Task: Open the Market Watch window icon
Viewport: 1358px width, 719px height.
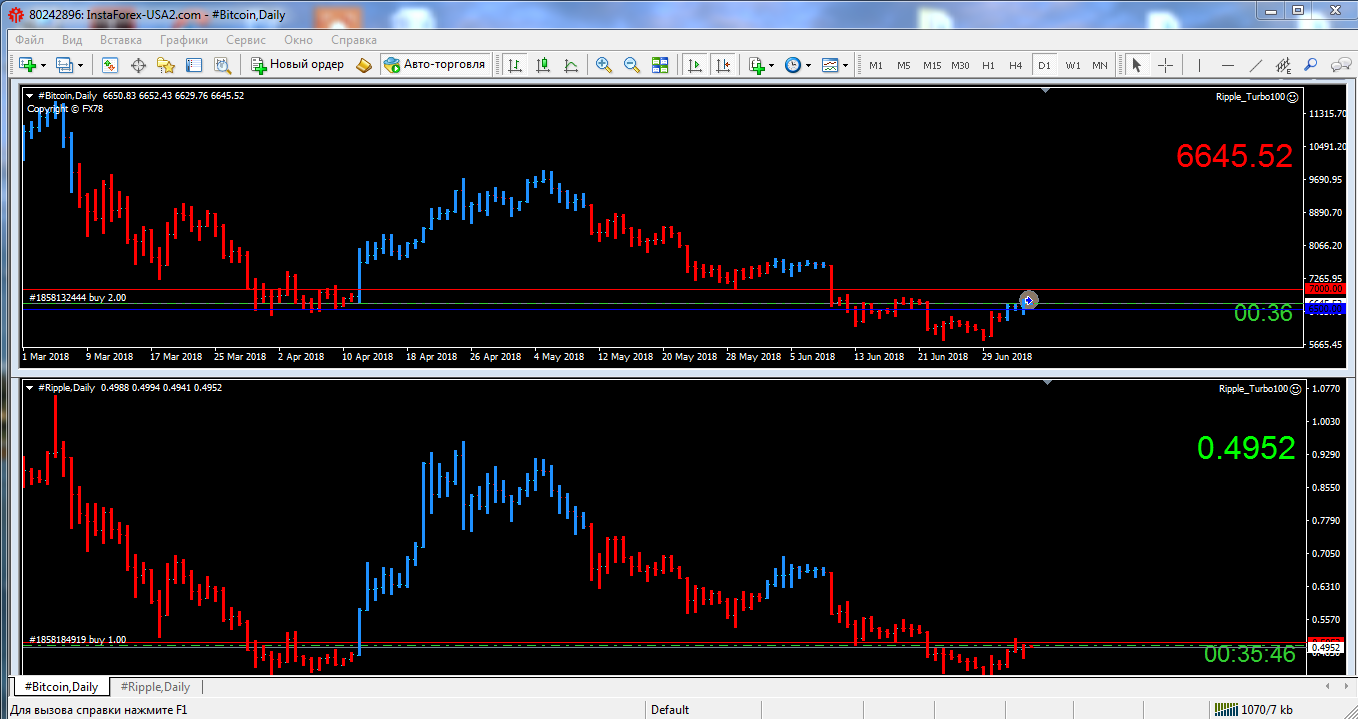Action: pos(110,65)
